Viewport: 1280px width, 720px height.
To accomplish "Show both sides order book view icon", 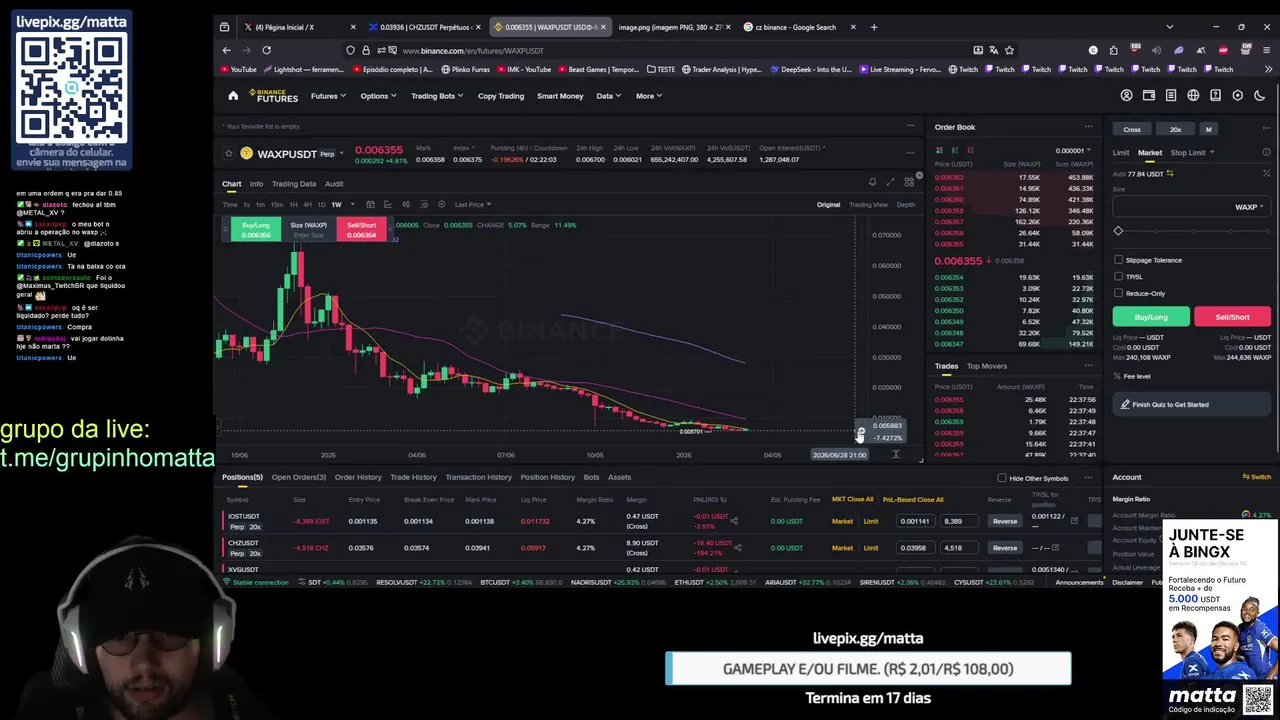I will click(939, 150).
